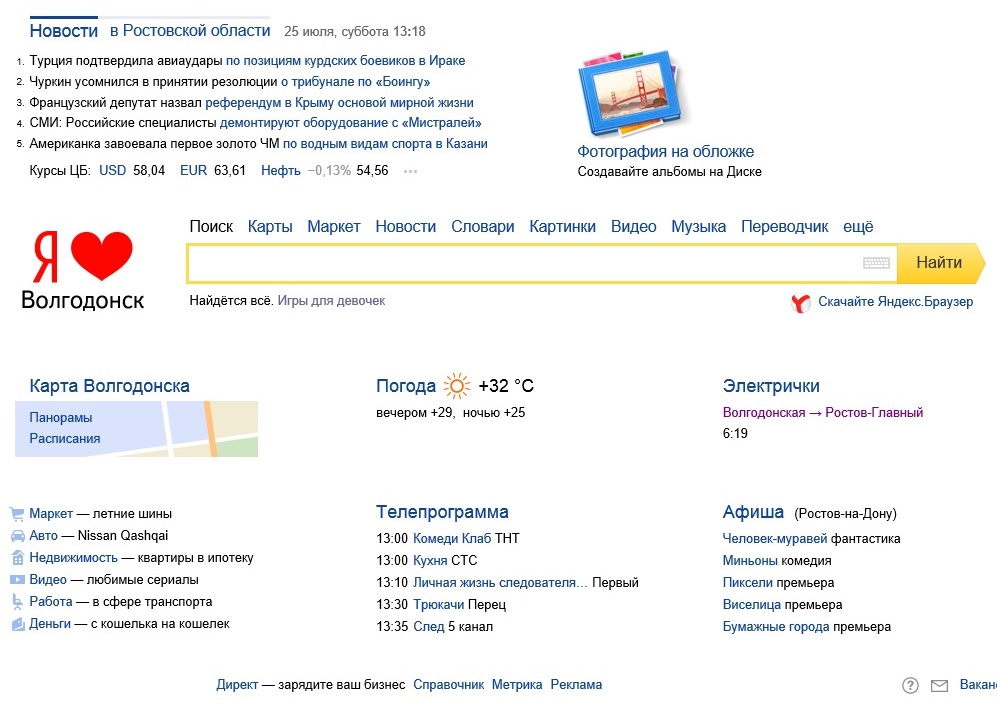Open help question mark icon
The width and height of the screenshot is (997, 706).
(910, 685)
